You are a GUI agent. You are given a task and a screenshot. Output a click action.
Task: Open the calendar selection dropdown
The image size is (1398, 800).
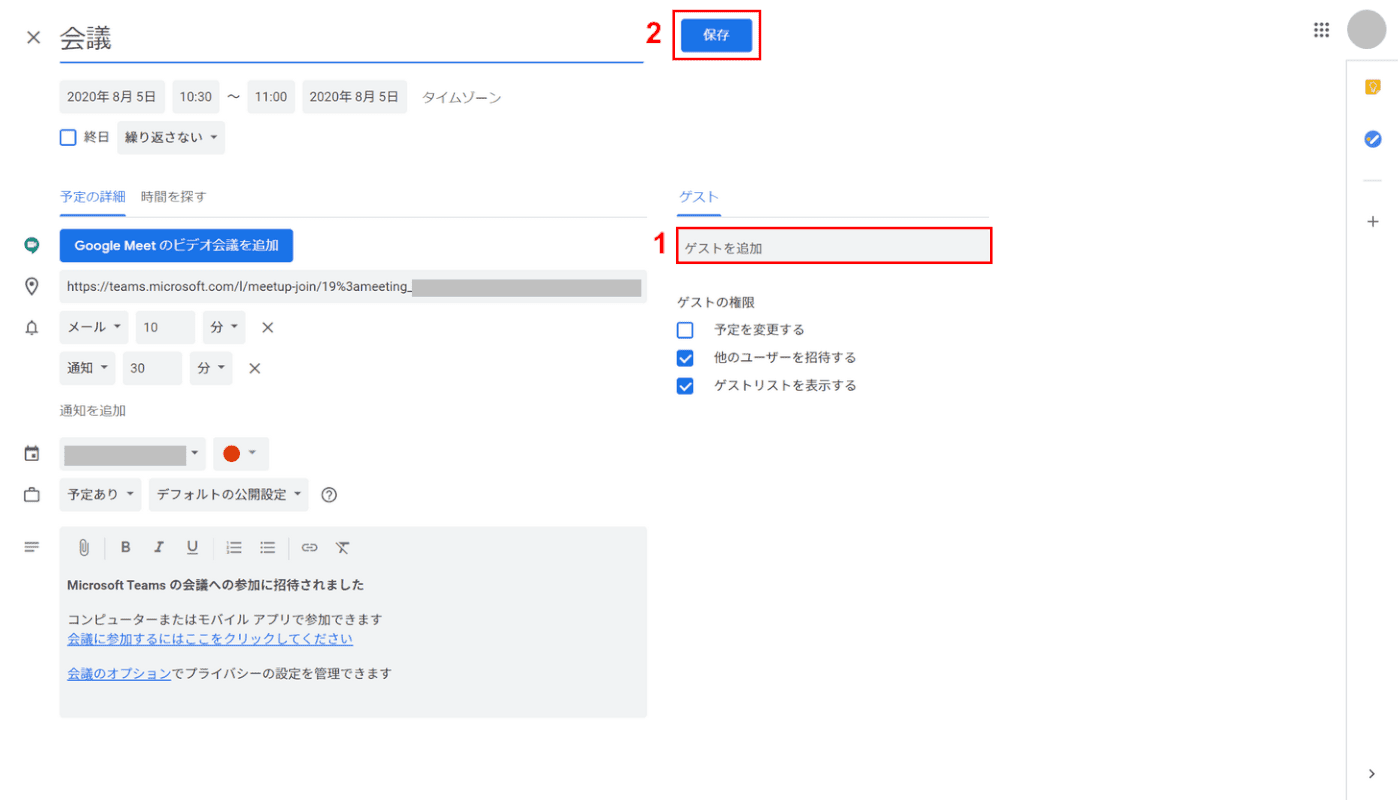(133, 454)
